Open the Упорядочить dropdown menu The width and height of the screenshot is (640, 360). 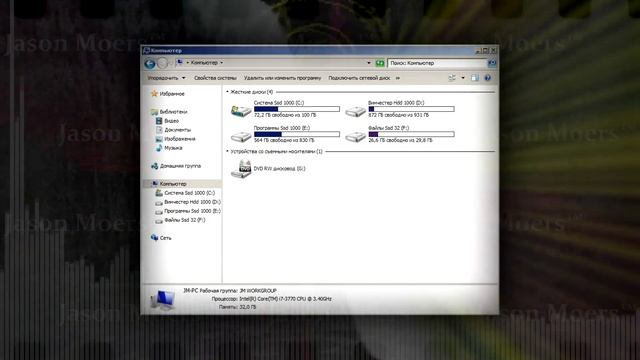(167, 78)
